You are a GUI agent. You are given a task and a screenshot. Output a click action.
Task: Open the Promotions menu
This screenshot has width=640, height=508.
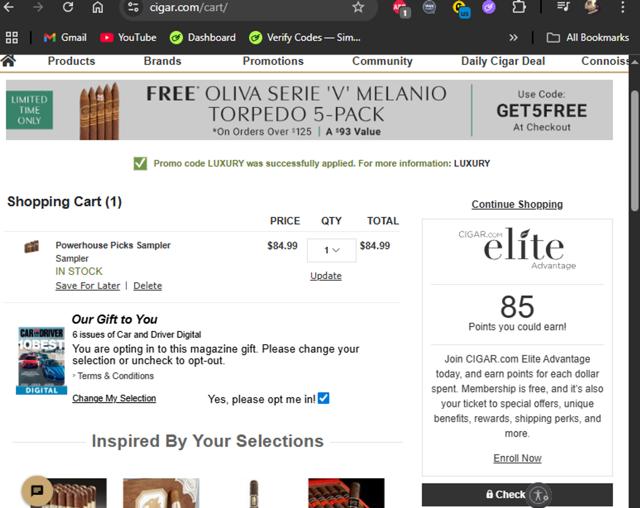point(273,61)
